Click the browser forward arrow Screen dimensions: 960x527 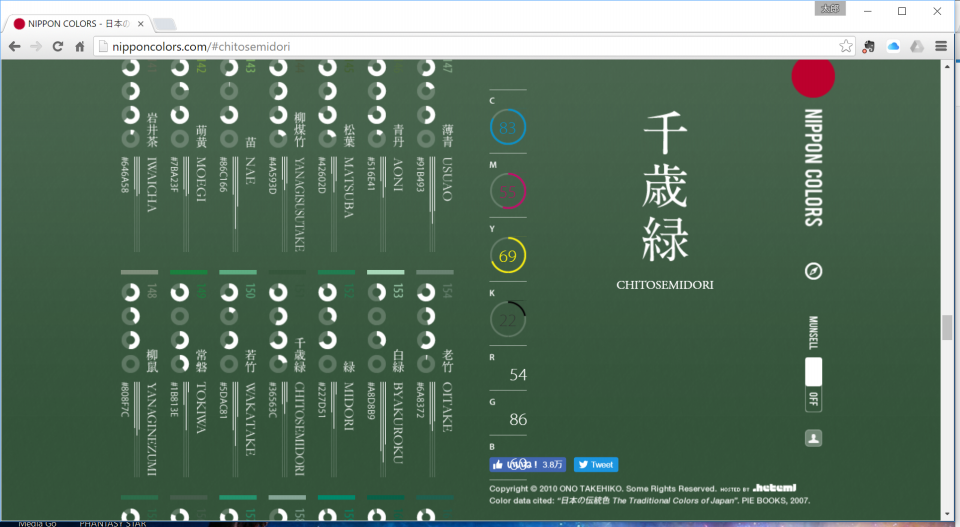point(36,47)
